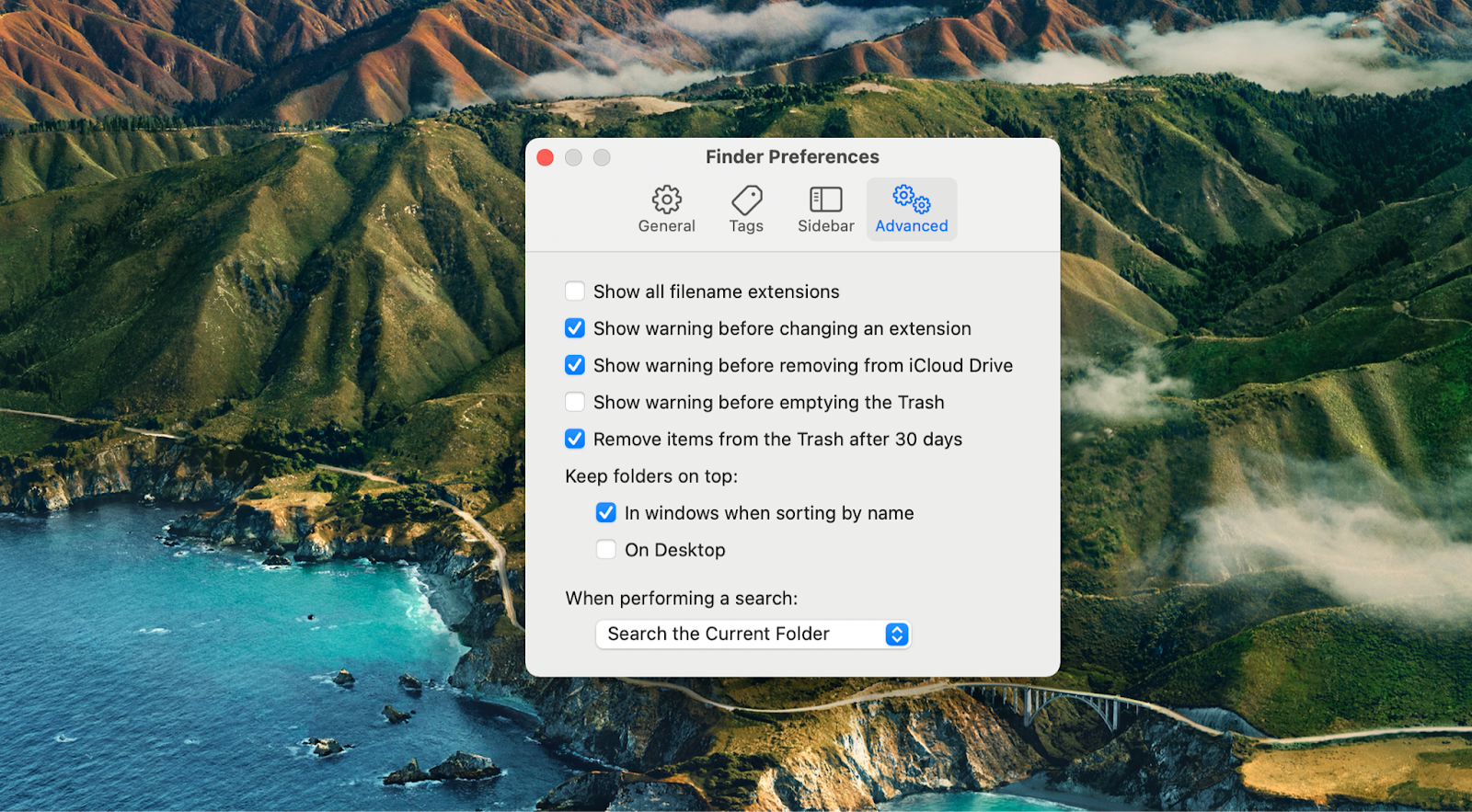
Task: Uncheck warning before removing from iCloud Drive
Action: 575,365
